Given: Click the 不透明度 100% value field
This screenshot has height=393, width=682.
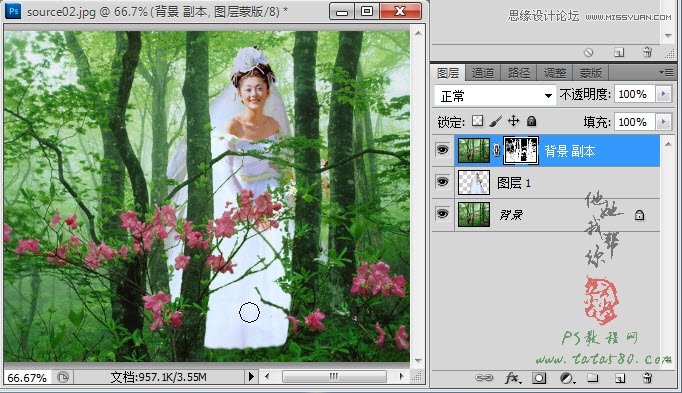Looking at the screenshot, I should (634, 94).
